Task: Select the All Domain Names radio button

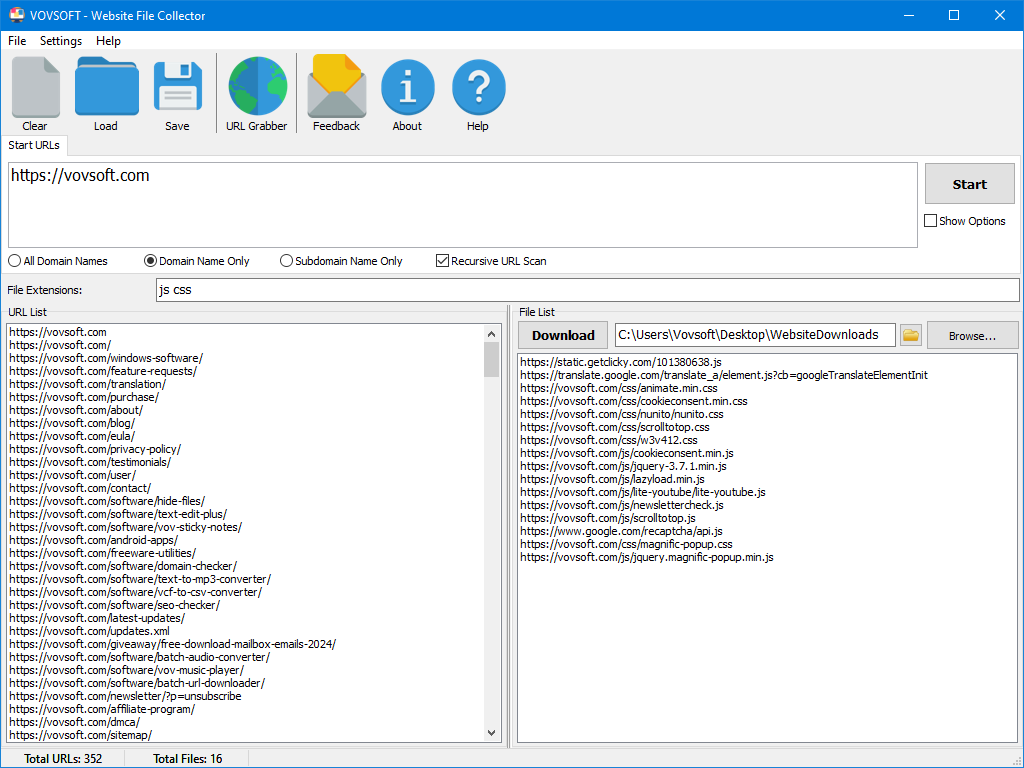Action: [15, 260]
